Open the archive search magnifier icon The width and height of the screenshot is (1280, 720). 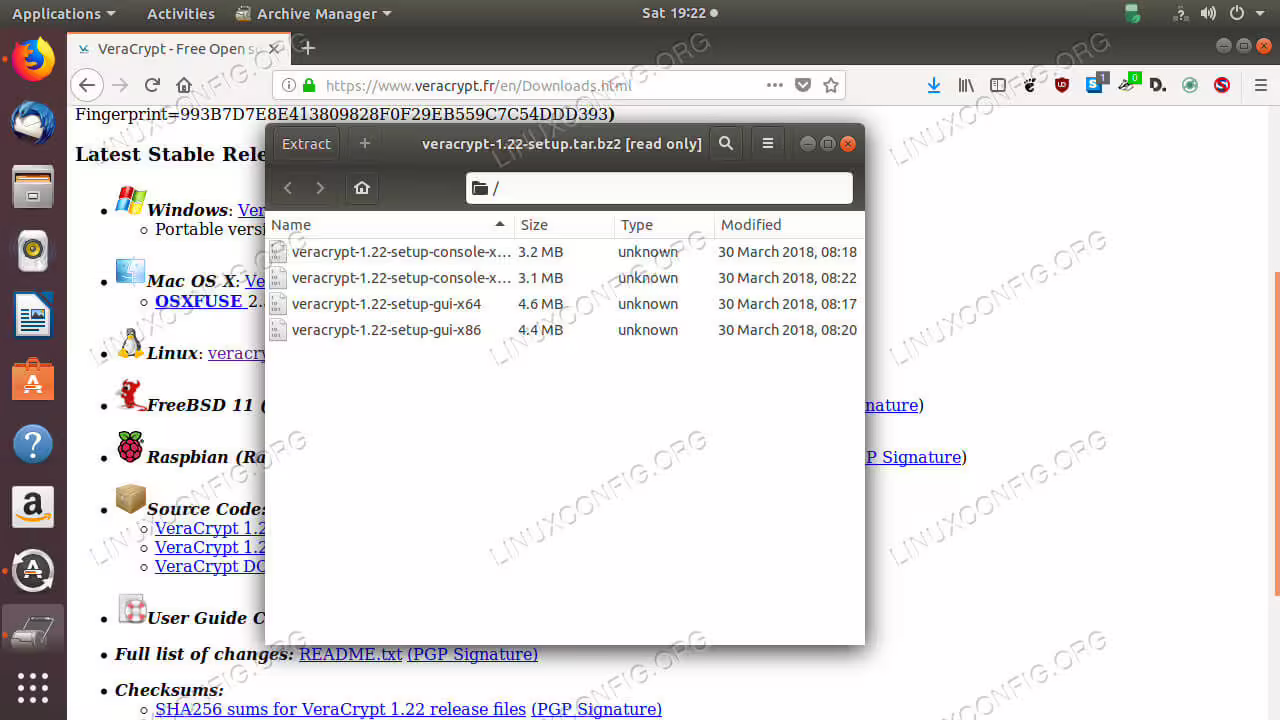coord(726,144)
